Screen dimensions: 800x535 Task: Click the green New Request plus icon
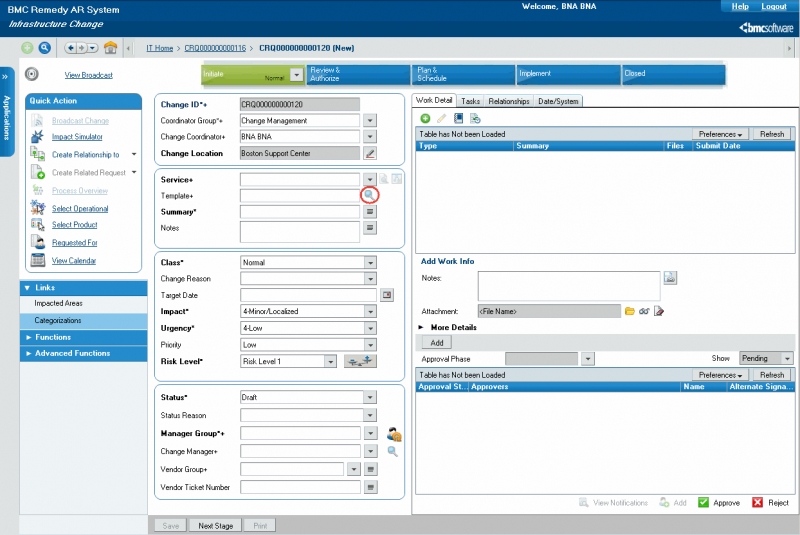(x=27, y=48)
